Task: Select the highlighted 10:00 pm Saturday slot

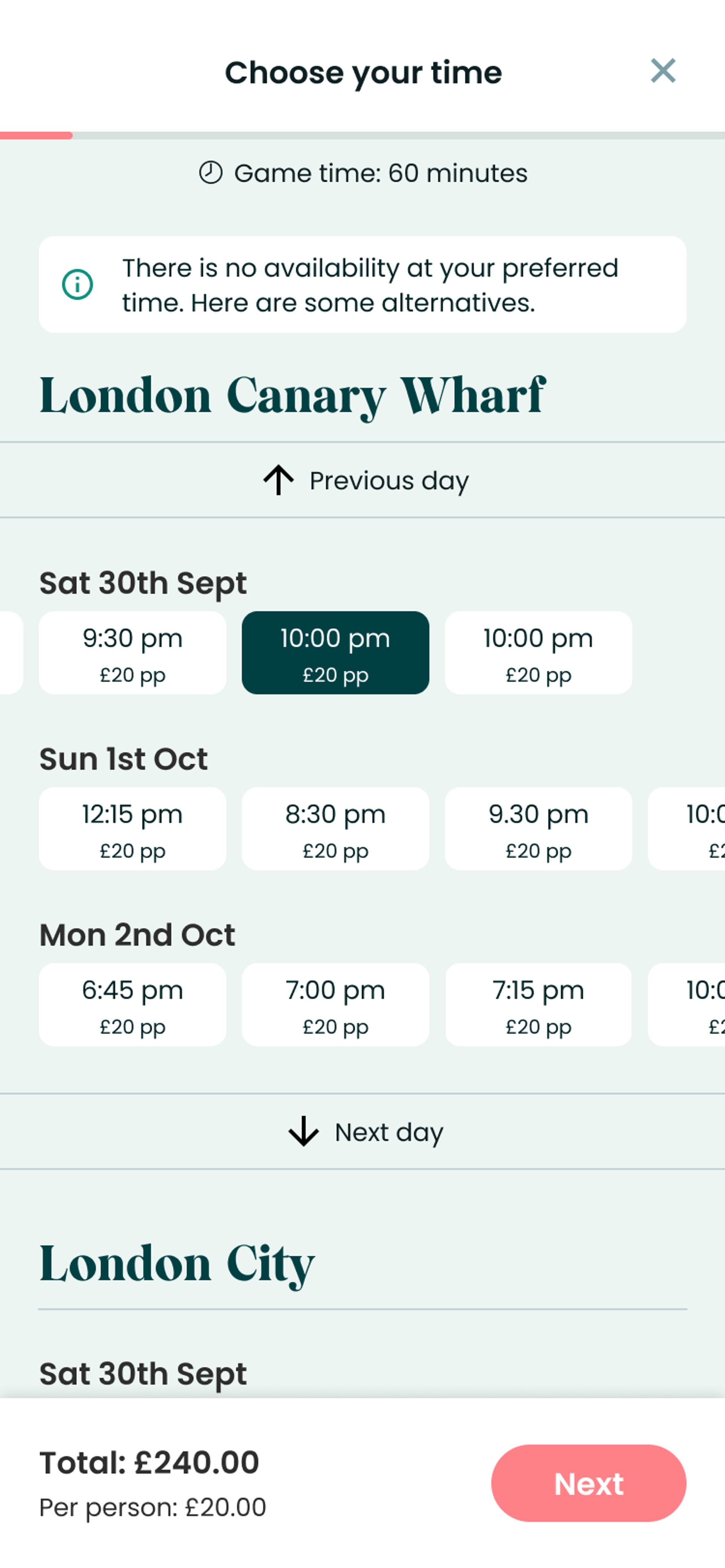Action: (335, 653)
